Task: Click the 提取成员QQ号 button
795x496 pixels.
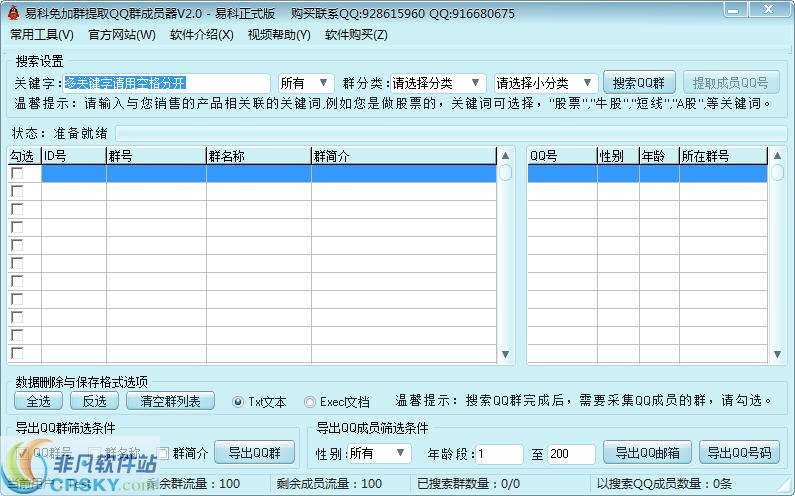Action: [731, 83]
